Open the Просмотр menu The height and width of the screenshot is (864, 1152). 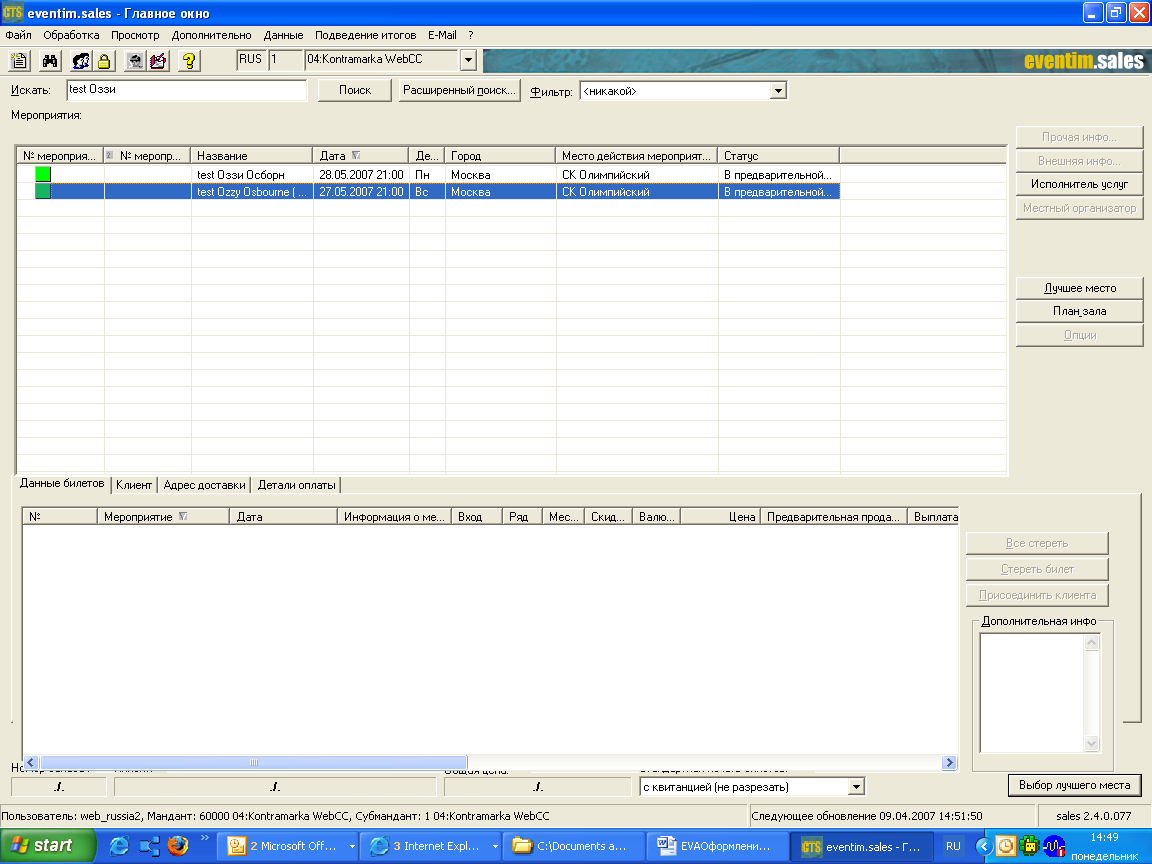pyautogui.click(x=135, y=35)
